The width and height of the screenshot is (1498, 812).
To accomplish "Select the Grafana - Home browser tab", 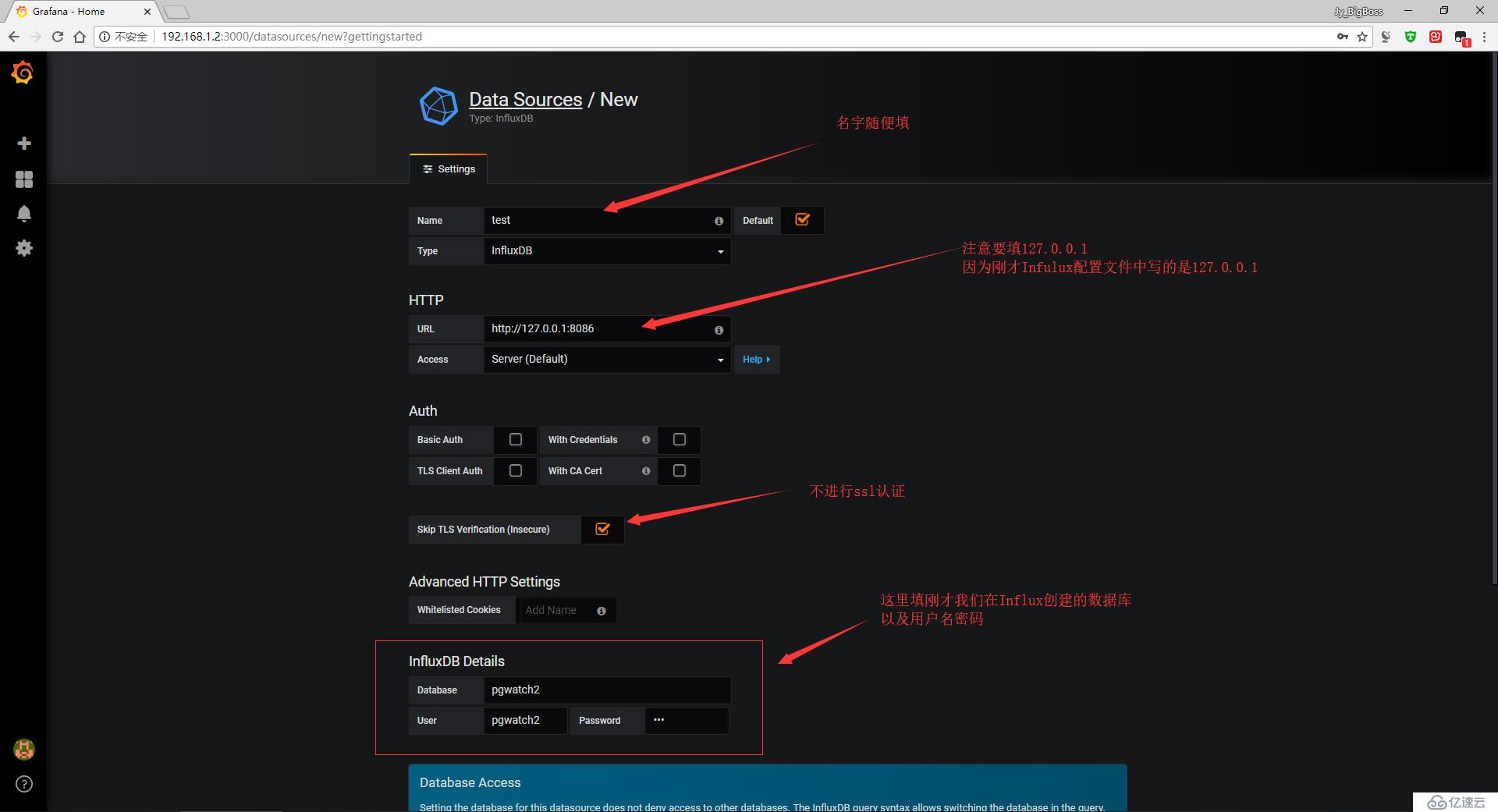I will click(82, 12).
